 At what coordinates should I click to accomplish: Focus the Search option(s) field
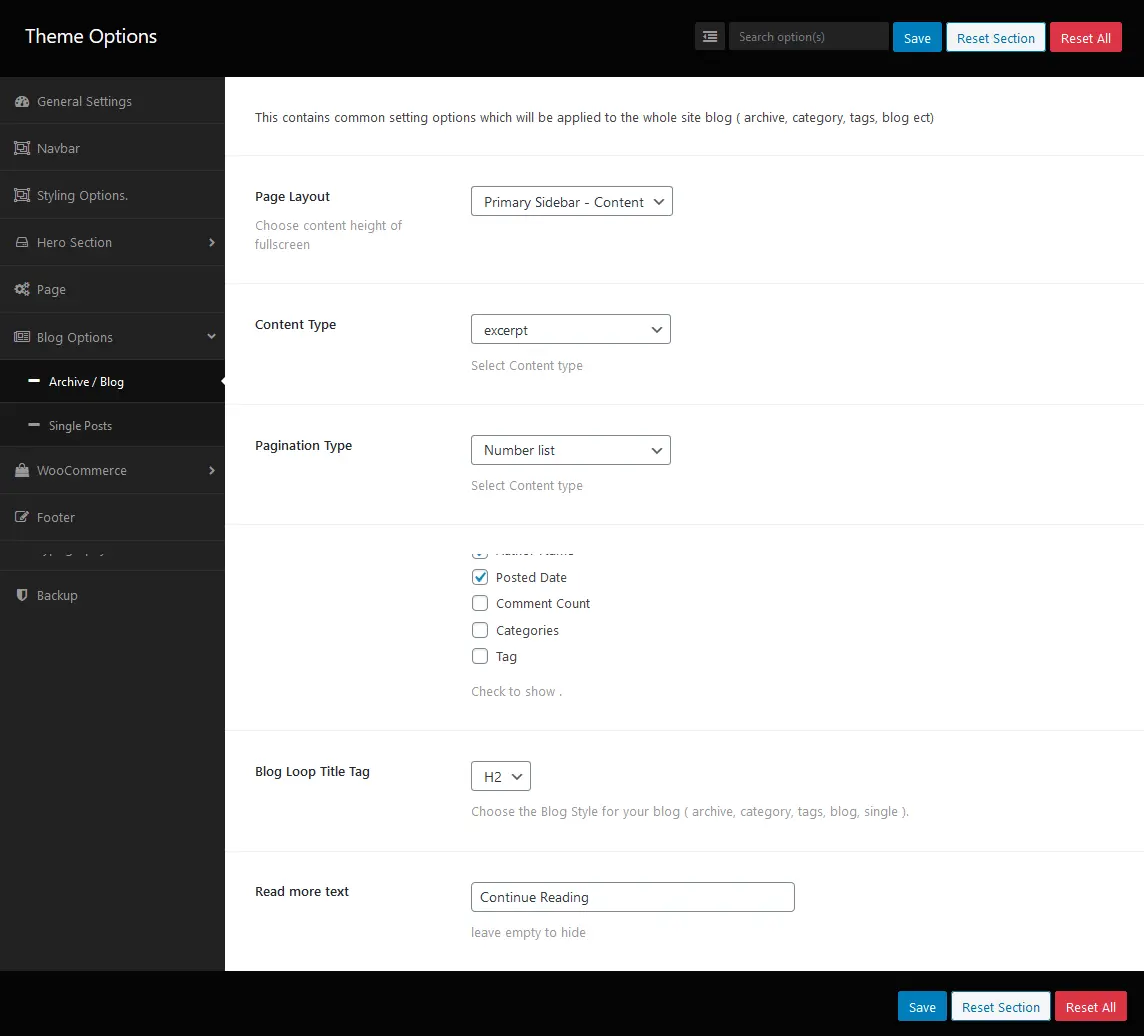(808, 36)
